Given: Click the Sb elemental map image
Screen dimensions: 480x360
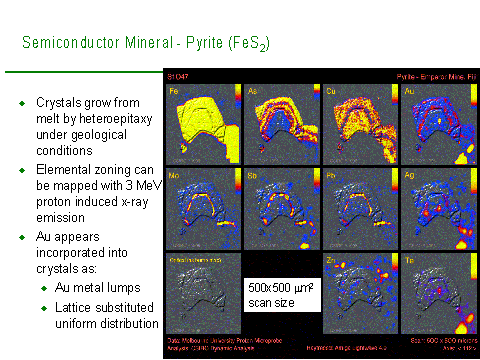Looking at the screenshot, I should tap(282, 208).
